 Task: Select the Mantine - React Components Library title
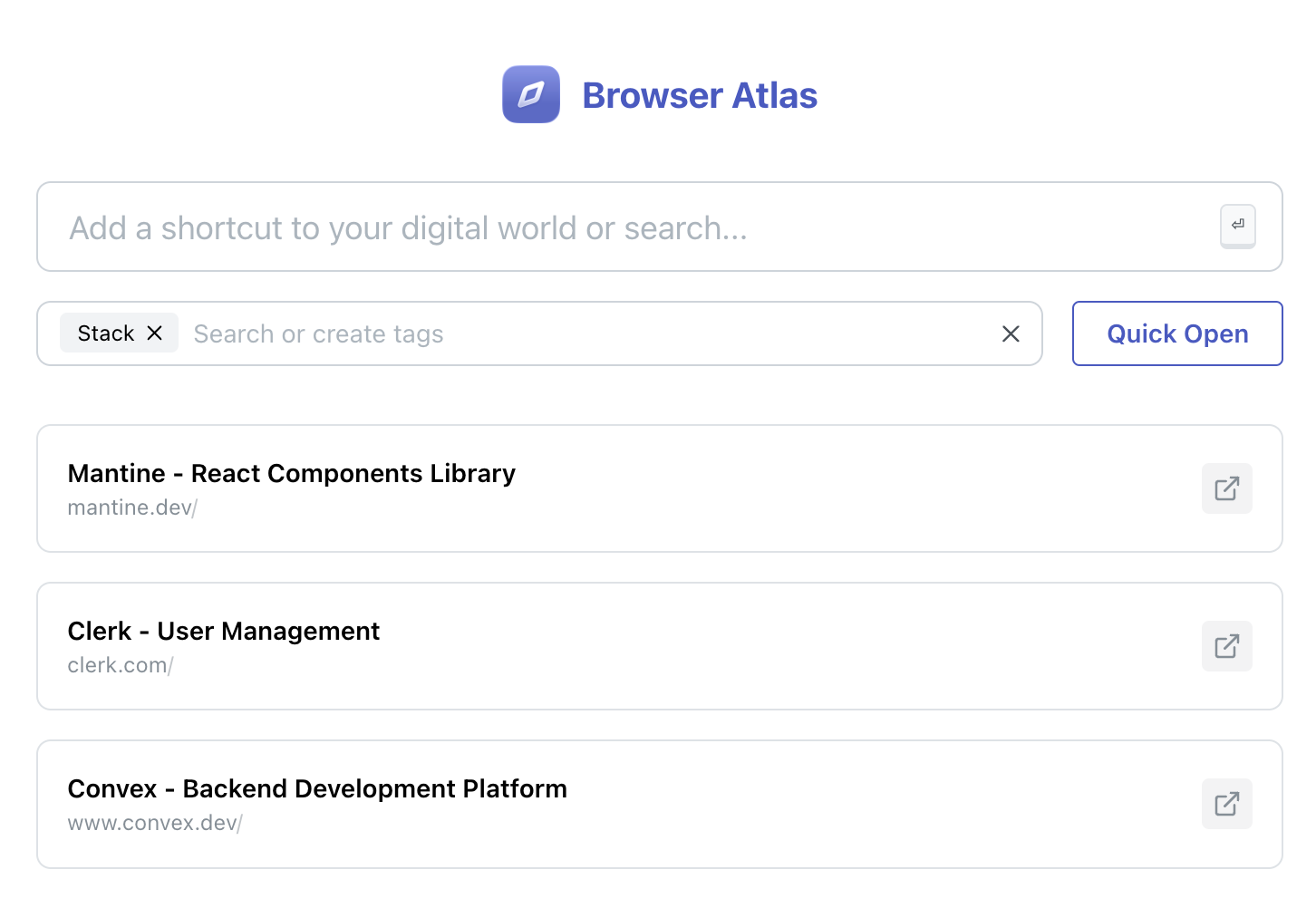coord(291,473)
